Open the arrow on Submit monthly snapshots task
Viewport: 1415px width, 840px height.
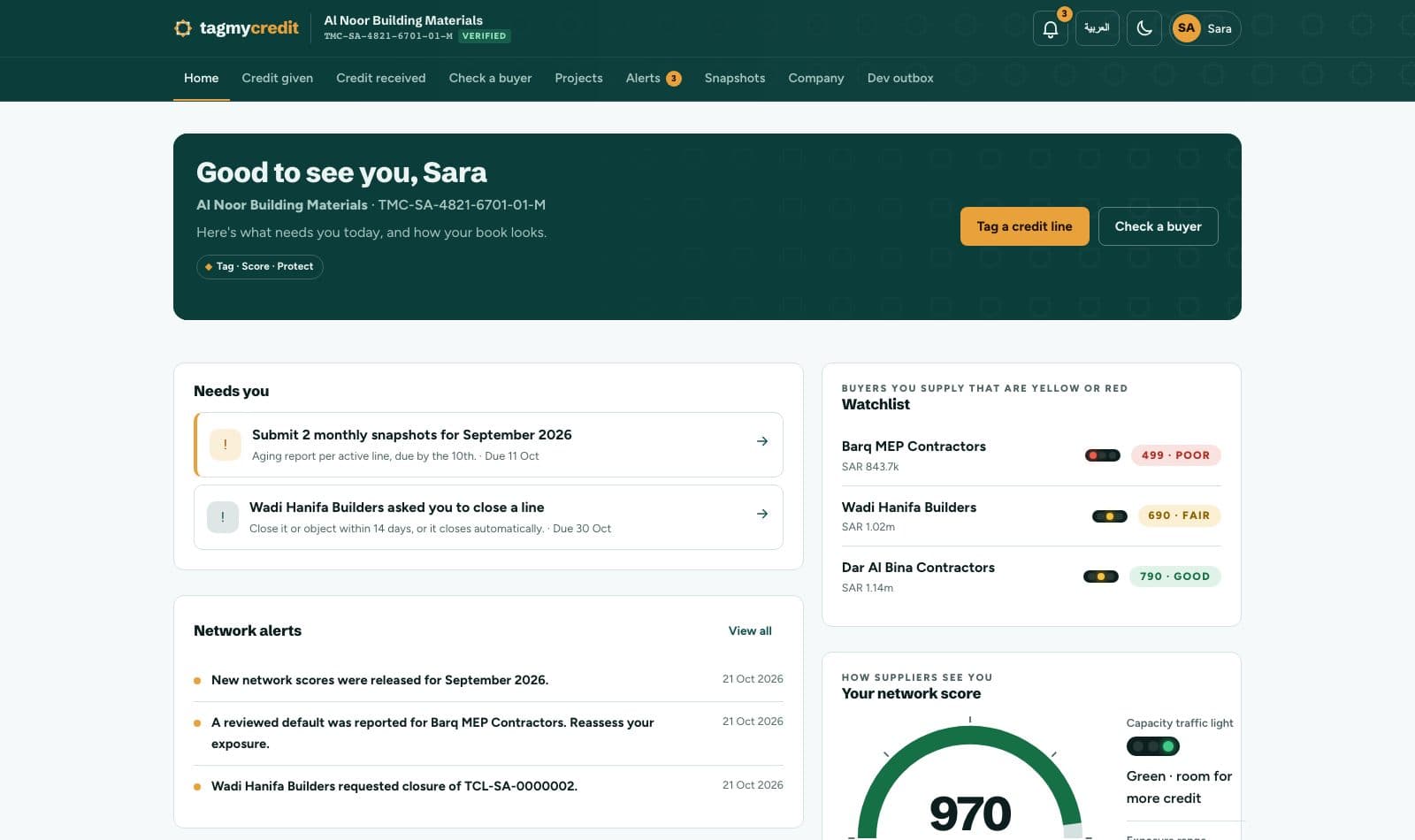(762, 441)
